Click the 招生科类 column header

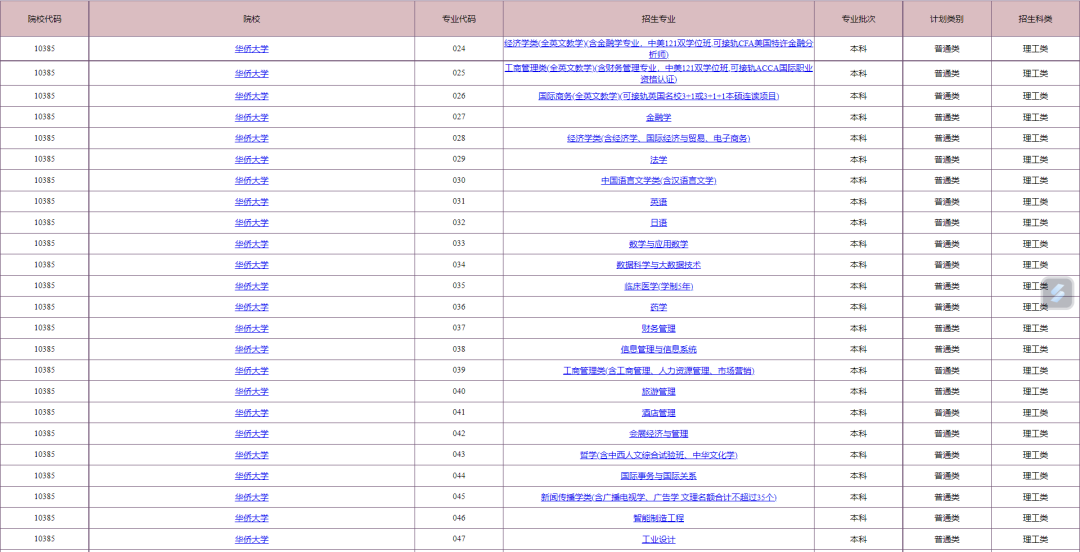click(x=1035, y=19)
